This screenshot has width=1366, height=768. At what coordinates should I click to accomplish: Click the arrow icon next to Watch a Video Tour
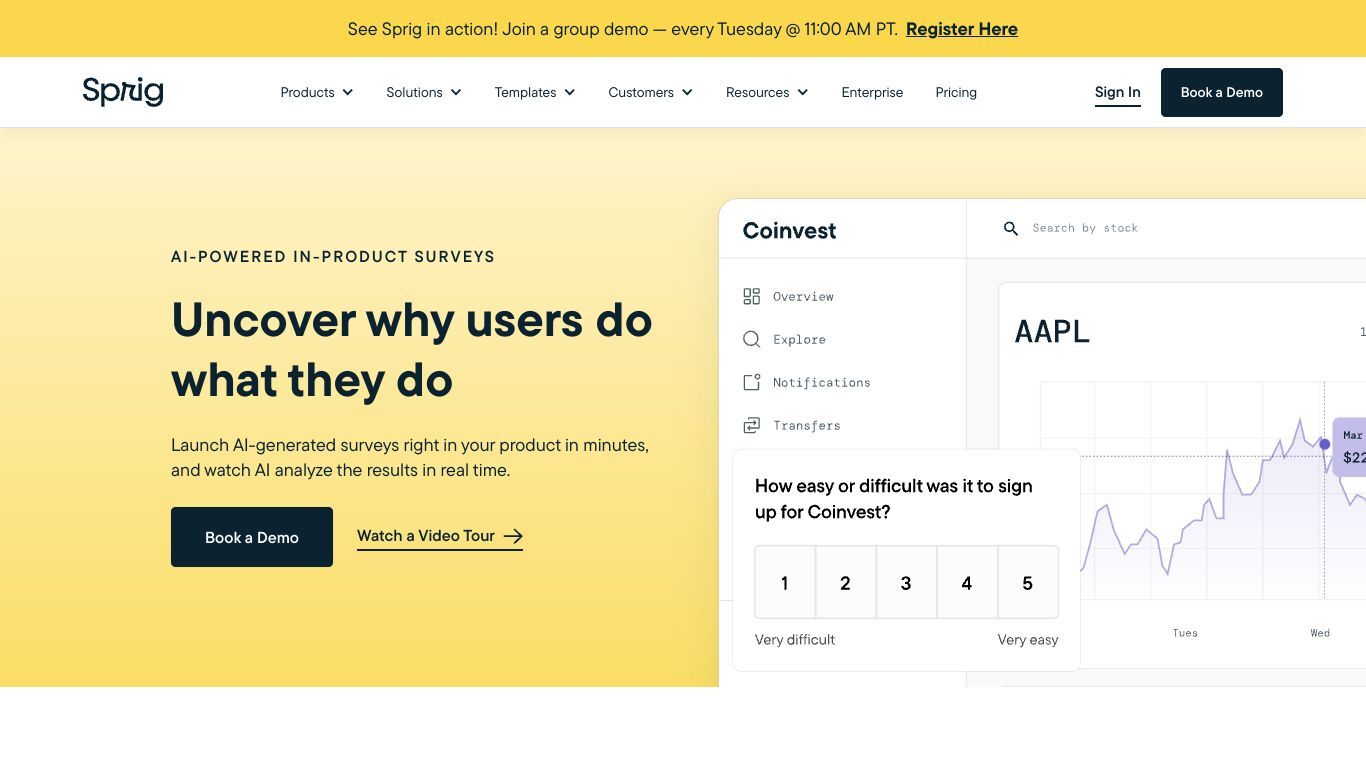pos(513,536)
